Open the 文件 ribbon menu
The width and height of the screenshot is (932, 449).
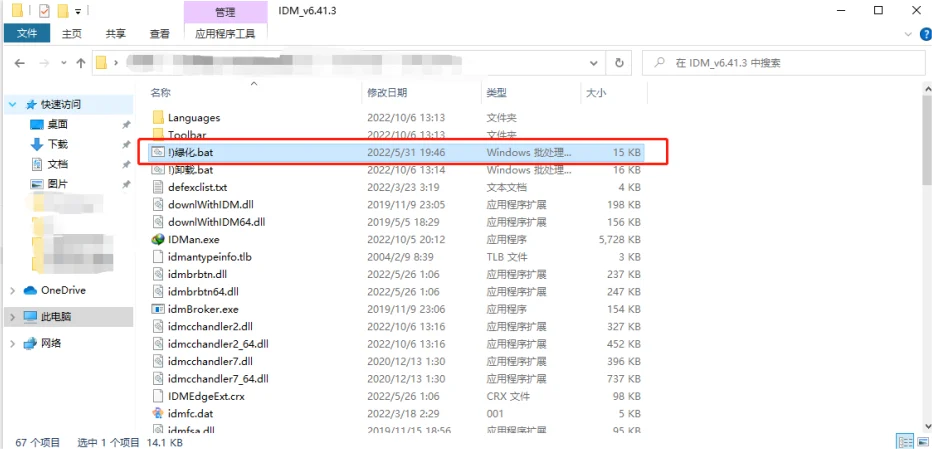tap(27, 34)
